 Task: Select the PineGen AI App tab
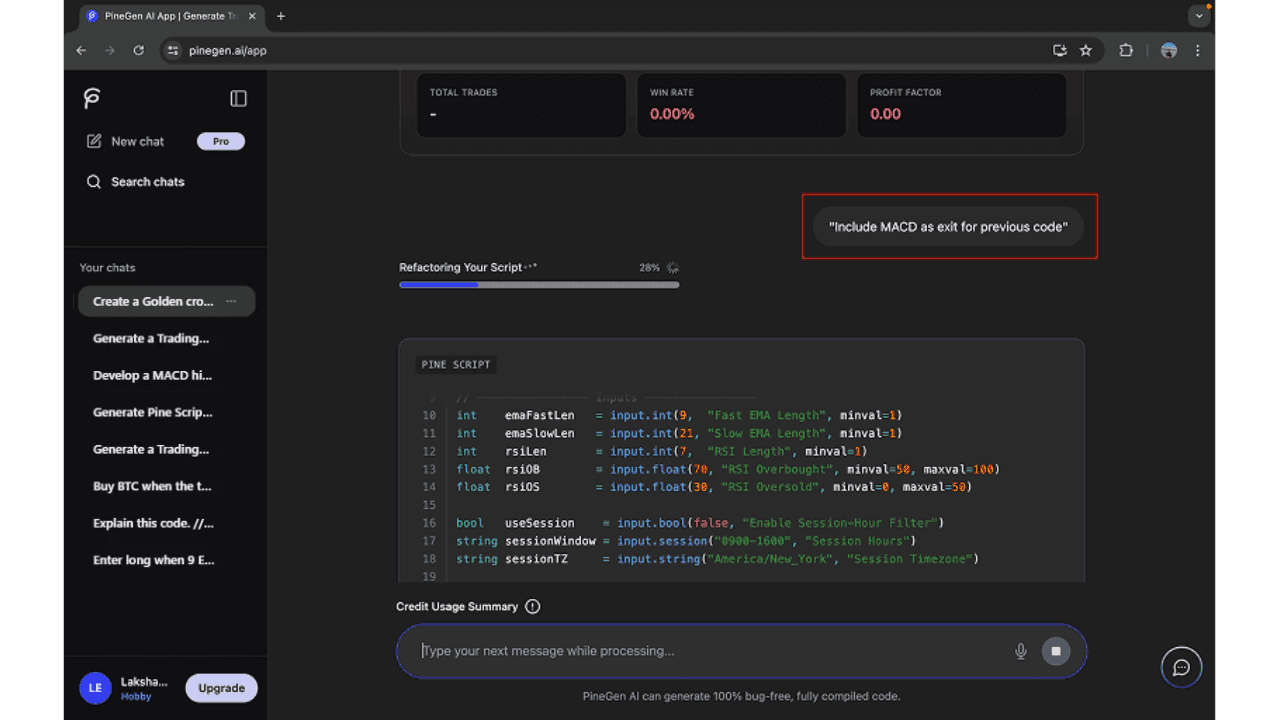pos(172,16)
